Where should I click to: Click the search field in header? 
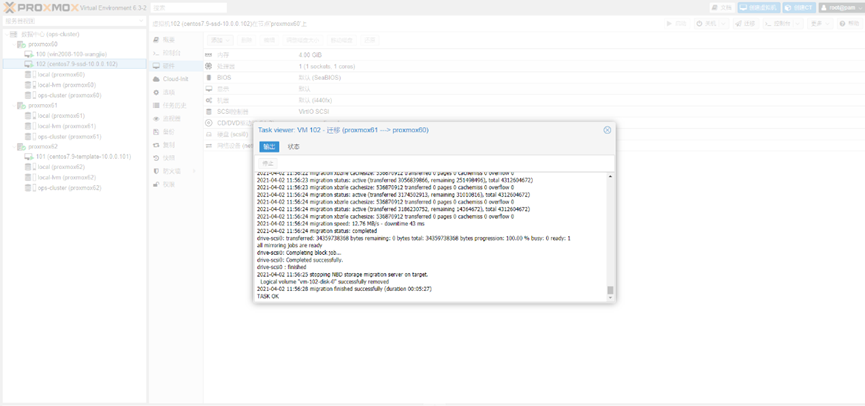(x=189, y=8)
